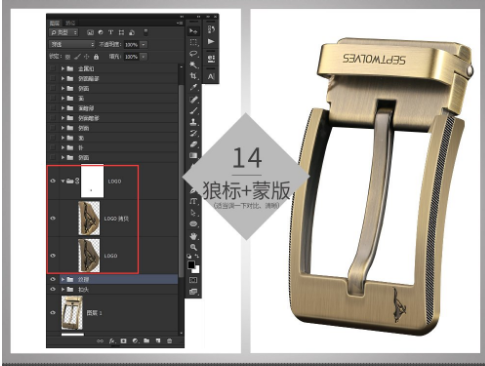Viewport: 485px width, 366px height.
Task: Change the screen mode
Action: coord(193,292)
